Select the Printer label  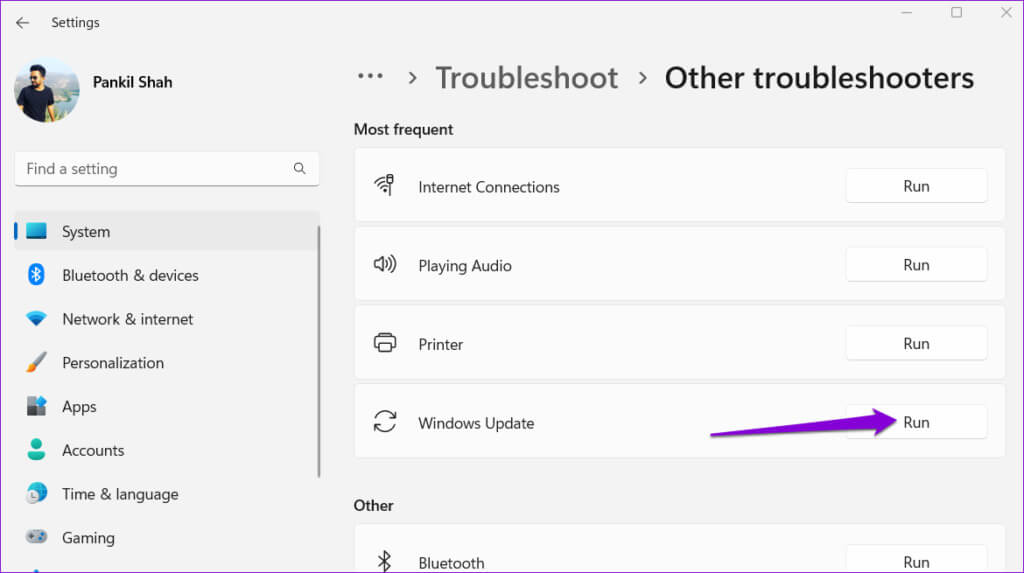pos(441,344)
